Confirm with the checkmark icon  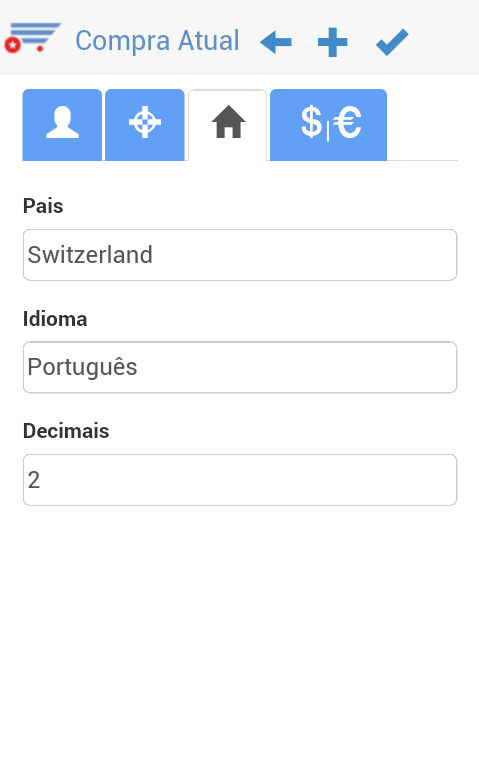pos(392,42)
